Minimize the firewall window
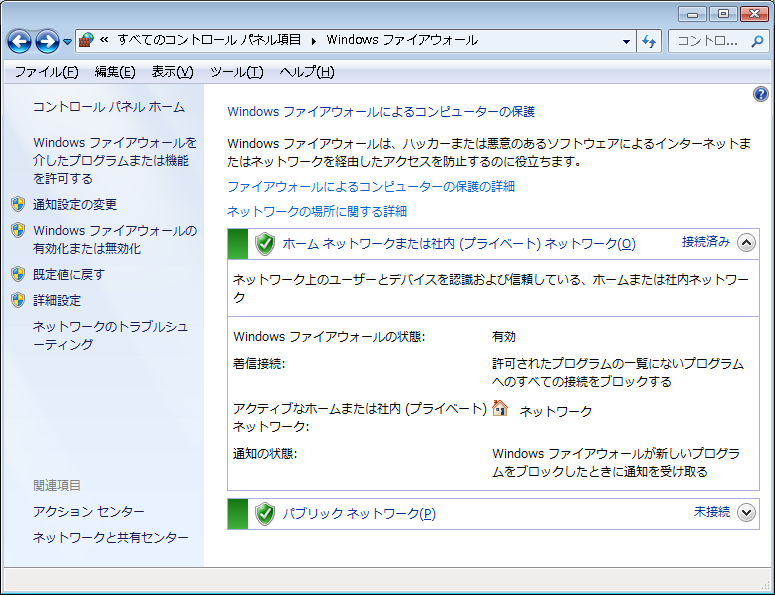The image size is (775, 595). (x=692, y=14)
